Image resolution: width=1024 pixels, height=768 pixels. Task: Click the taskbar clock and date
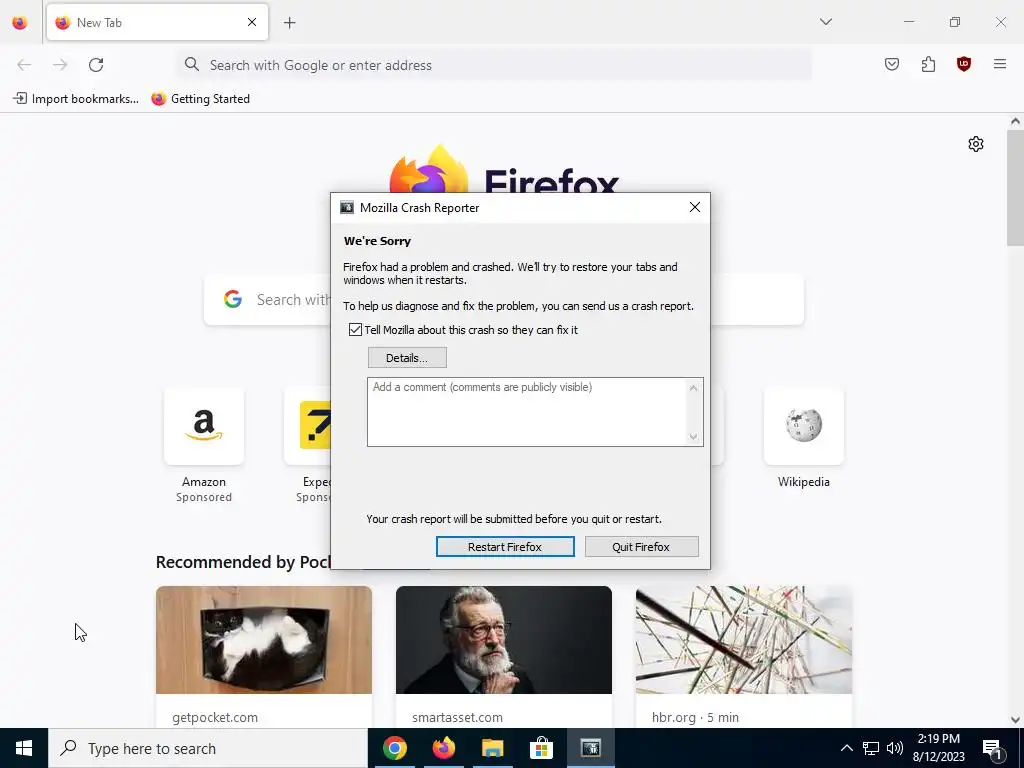[x=938, y=748]
